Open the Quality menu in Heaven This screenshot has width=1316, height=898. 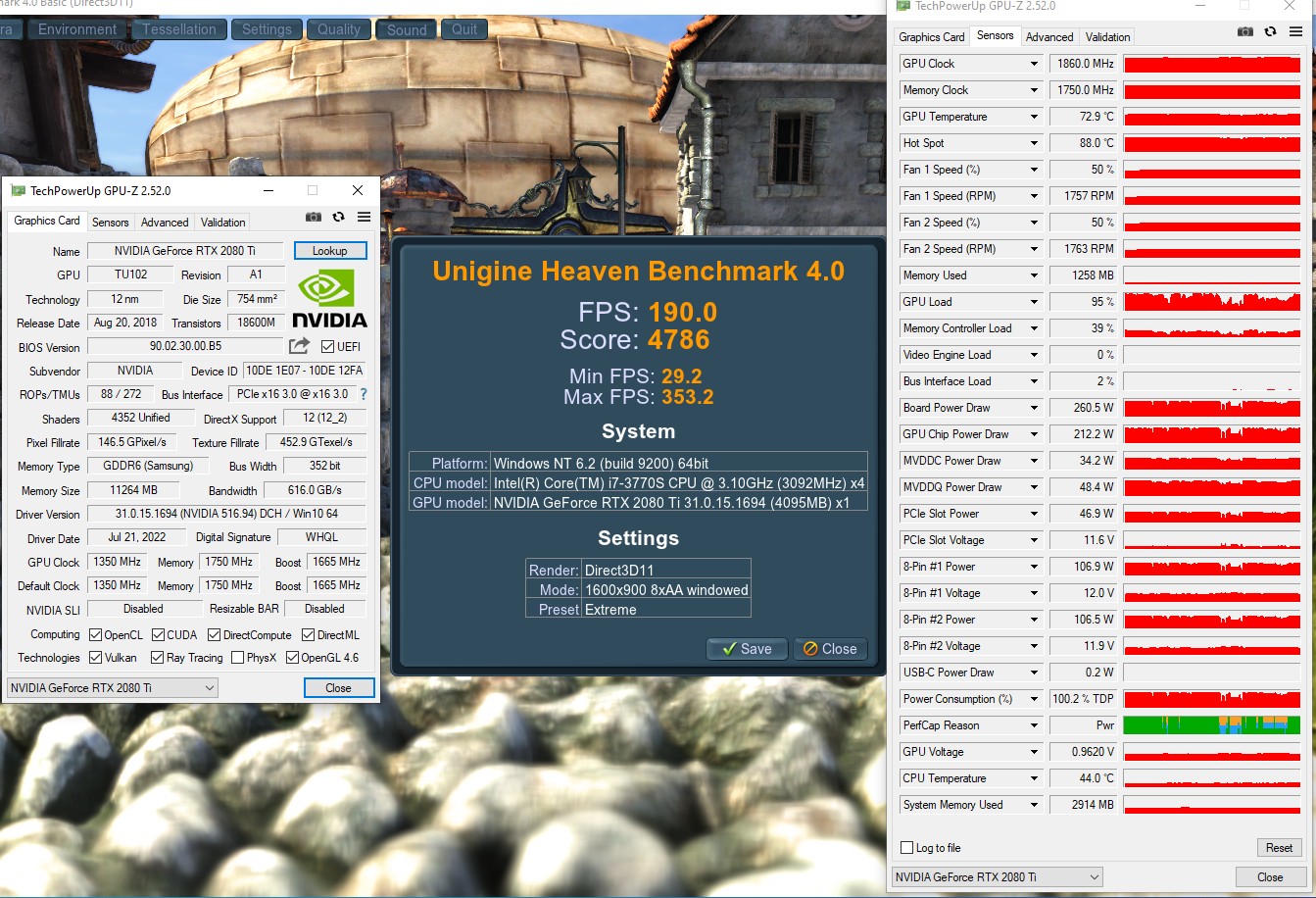pyautogui.click(x=339, y=29)
